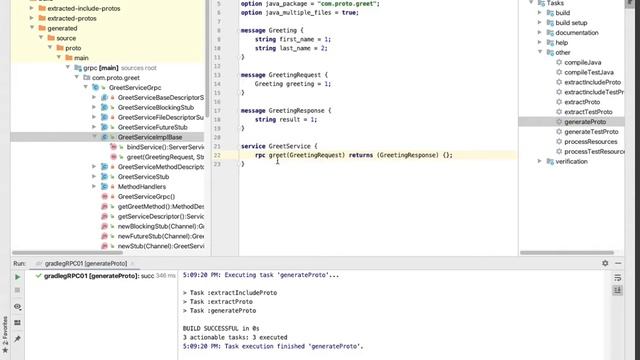Expand GreetServiceStub node

tap(94, 177)
